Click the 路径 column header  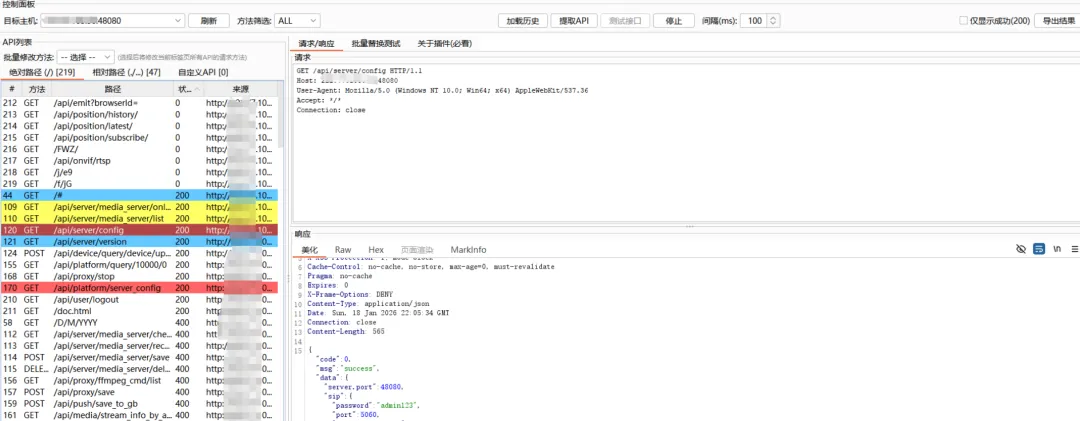112,89
